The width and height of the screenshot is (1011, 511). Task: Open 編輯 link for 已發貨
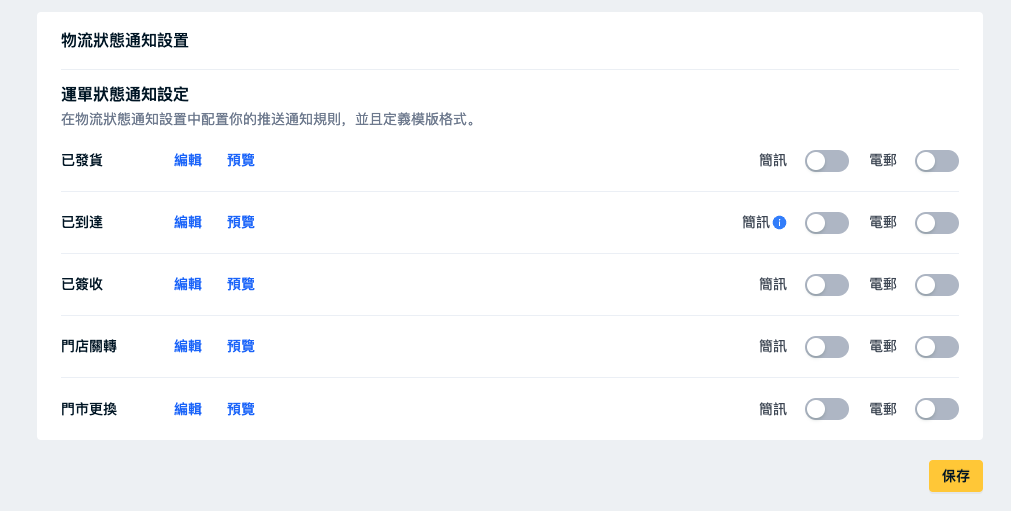[x=188, y=160]
